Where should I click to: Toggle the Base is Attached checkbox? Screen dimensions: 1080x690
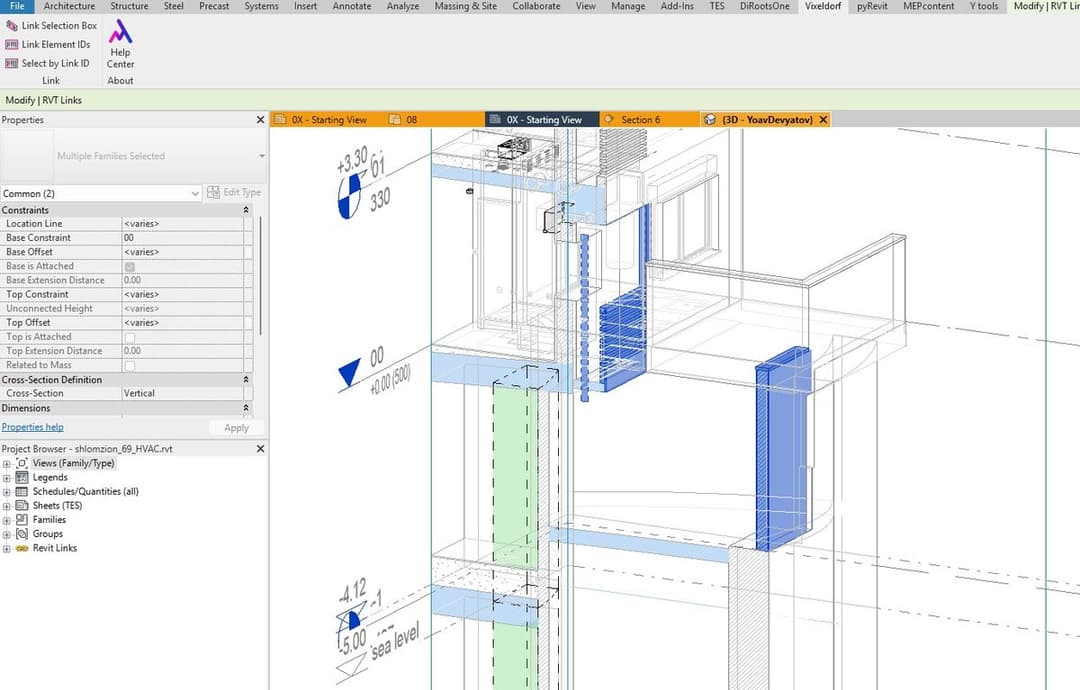(129, 266)
